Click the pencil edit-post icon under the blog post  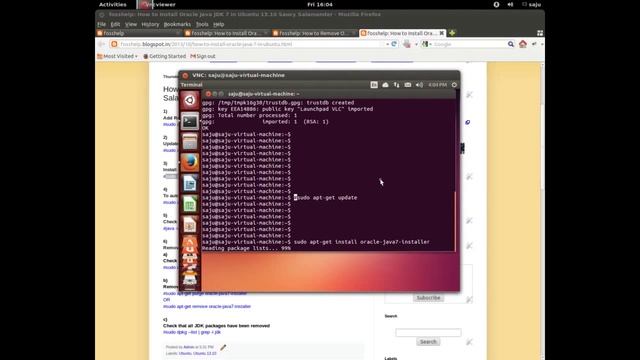223,347
